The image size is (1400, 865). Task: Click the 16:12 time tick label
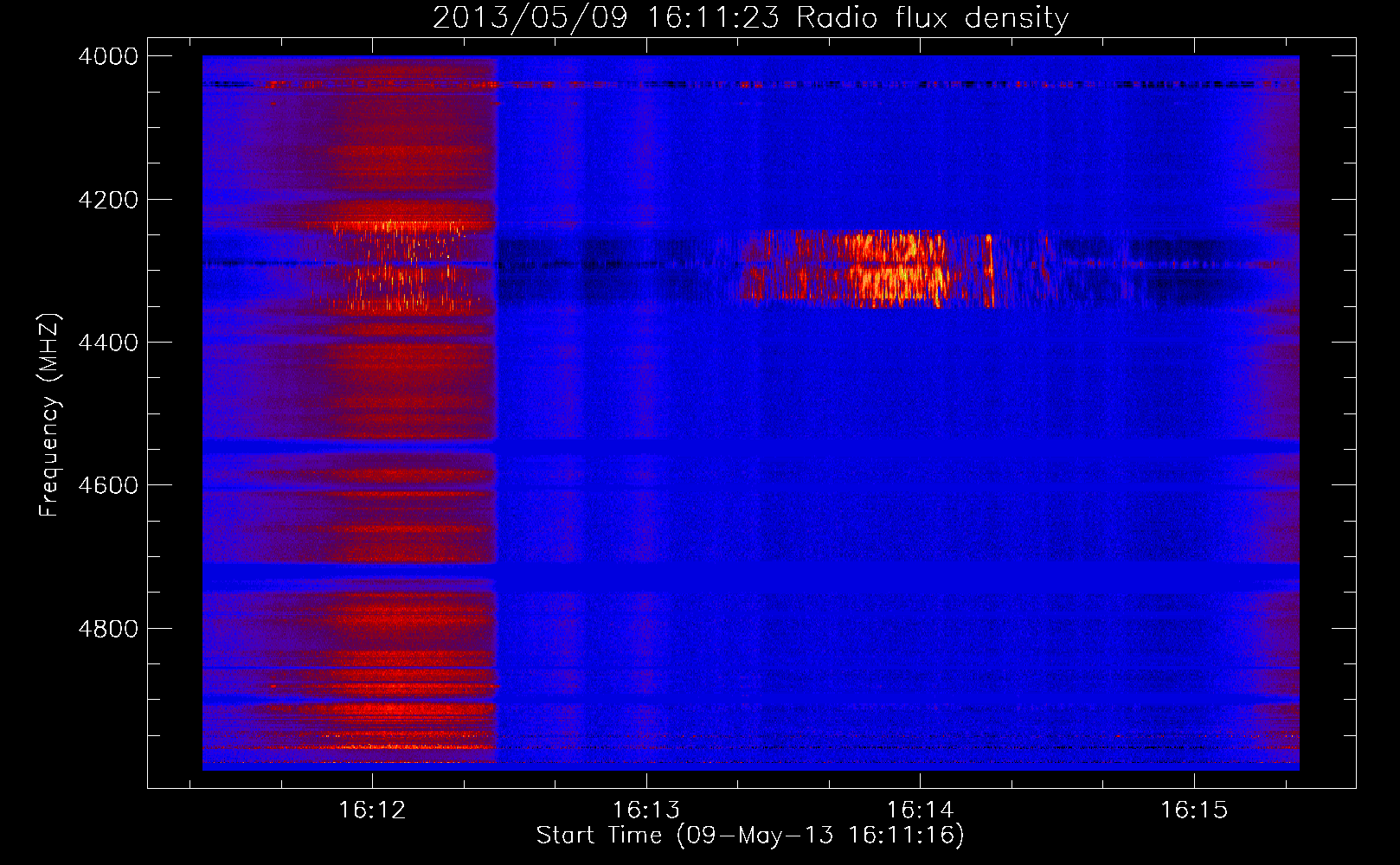[372, 811]
